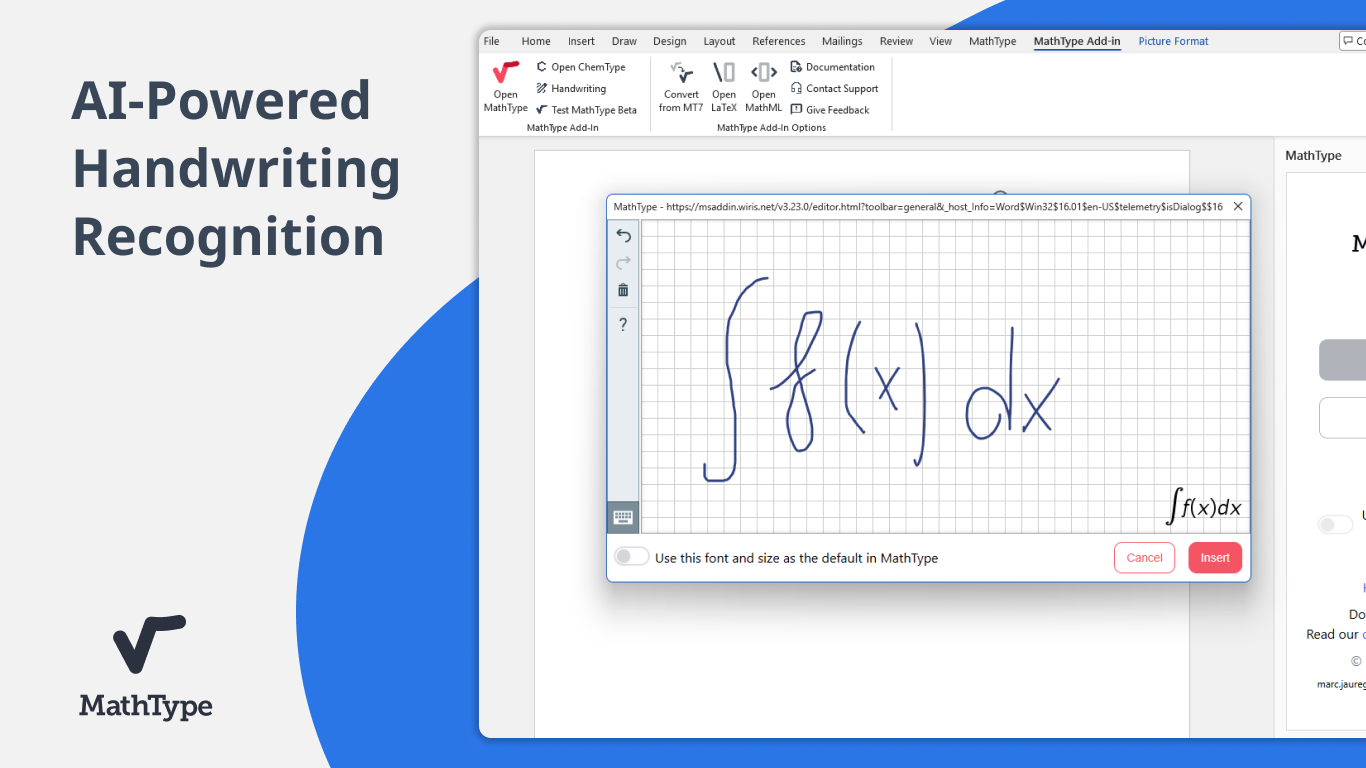Switch to keyboard input mode icon

pyautogui.click(x=623, y=517)
